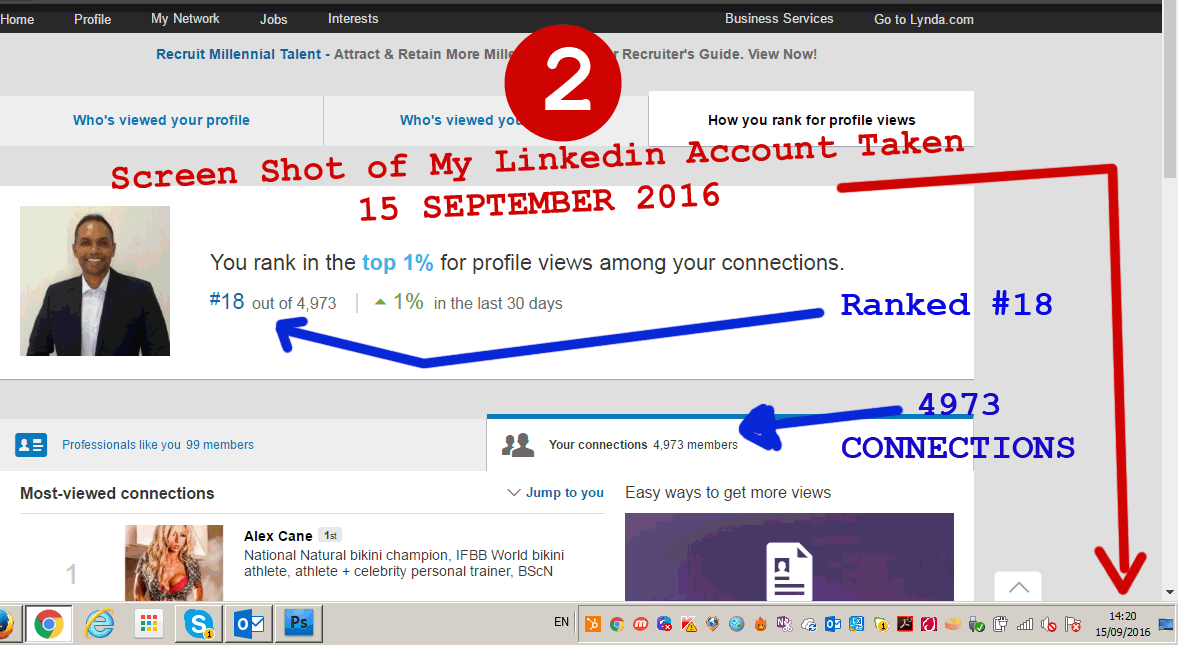This screenshot has width=1178, height=645.
Task: Click the 'Most-viewed connections' heading
Action: [x=117, y=493]
